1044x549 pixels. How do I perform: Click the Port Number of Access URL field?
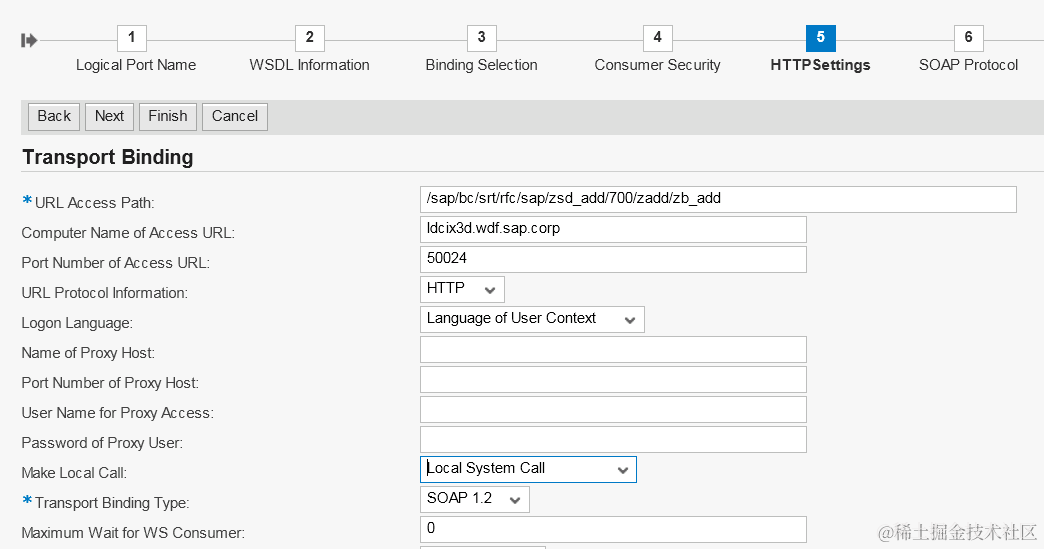point(613,259)
